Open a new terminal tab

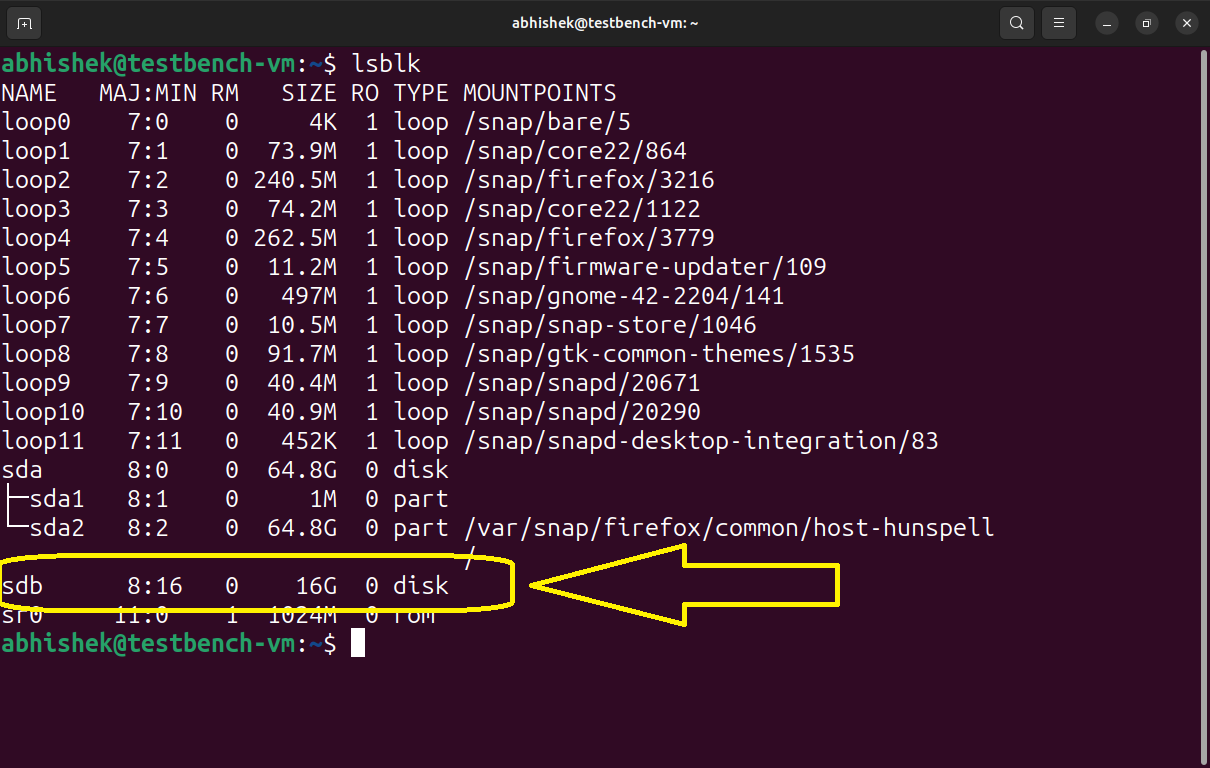tap(23, 22)
